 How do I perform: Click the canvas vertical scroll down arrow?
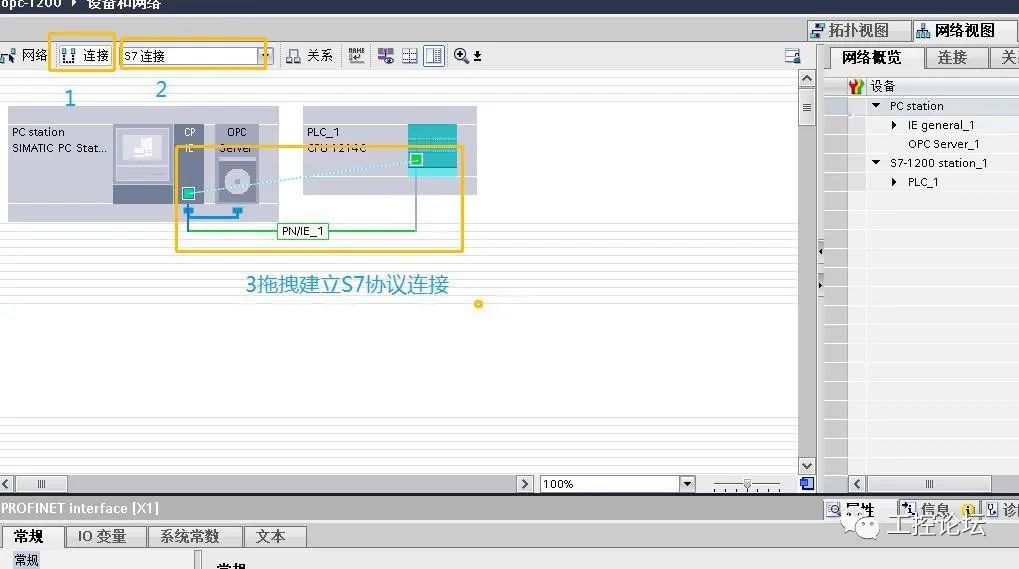click(x=806, y=466)
